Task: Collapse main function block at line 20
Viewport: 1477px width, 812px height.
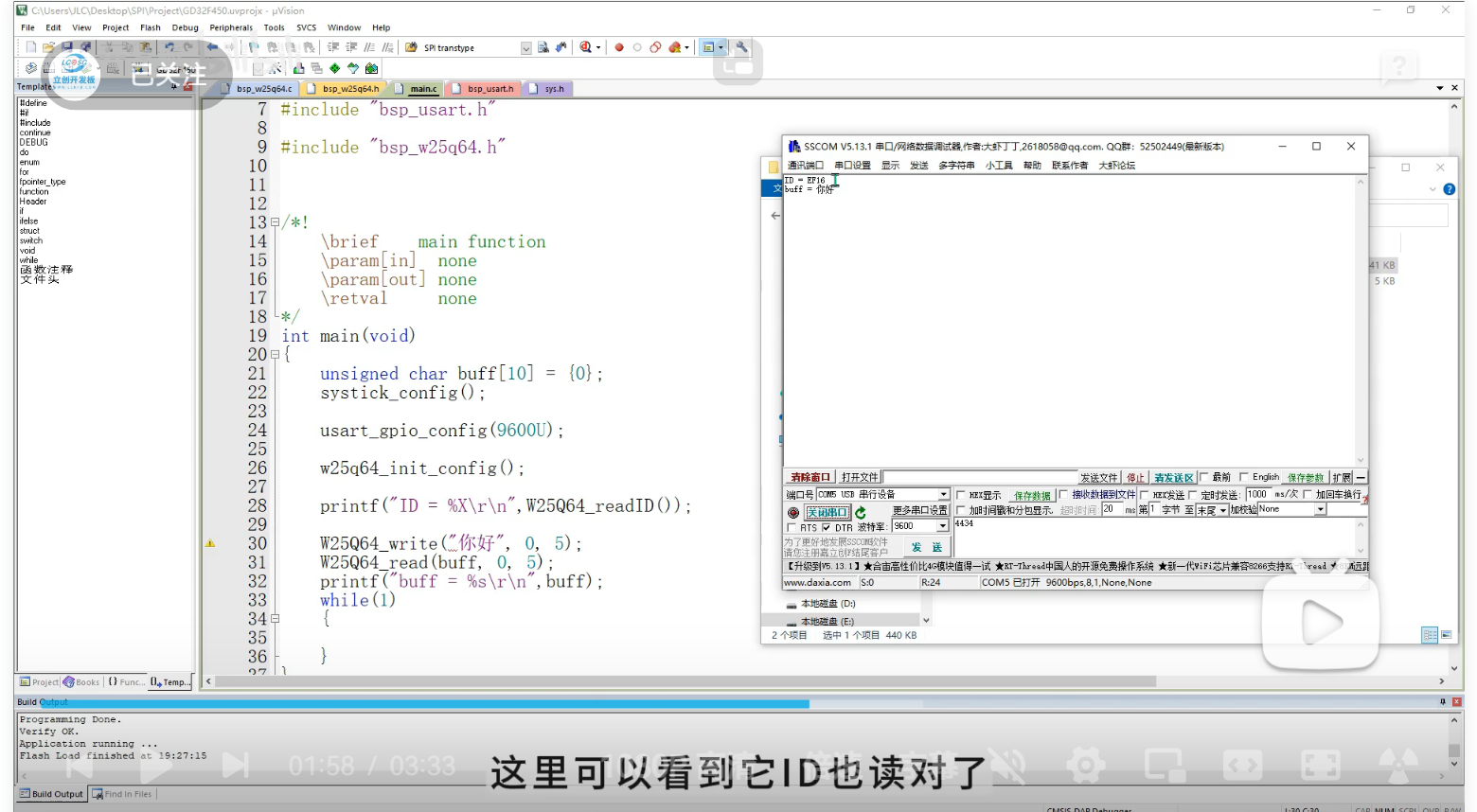Action: click(x=275, y=355)
